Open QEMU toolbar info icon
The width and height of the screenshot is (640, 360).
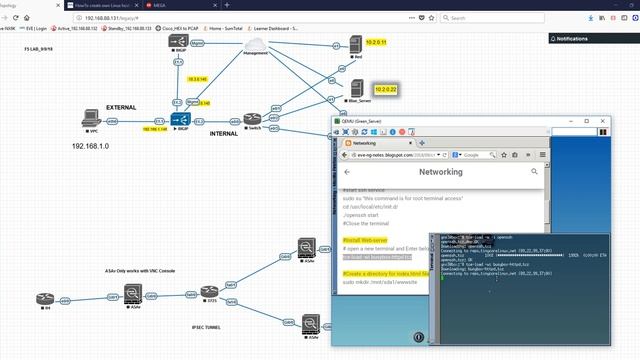pyautogui.click(x=393, y=132)
